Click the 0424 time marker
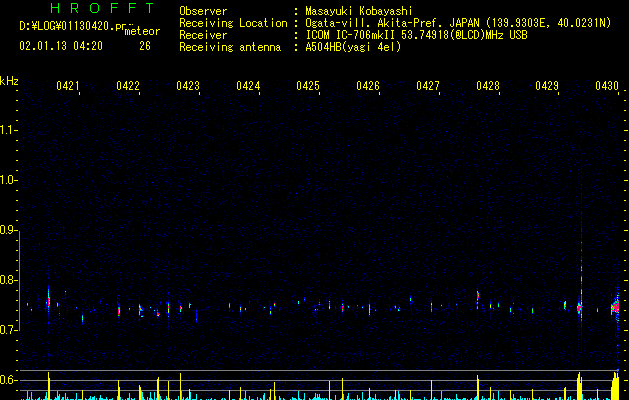This screenshot has height=400, width=629. [248, 85]
